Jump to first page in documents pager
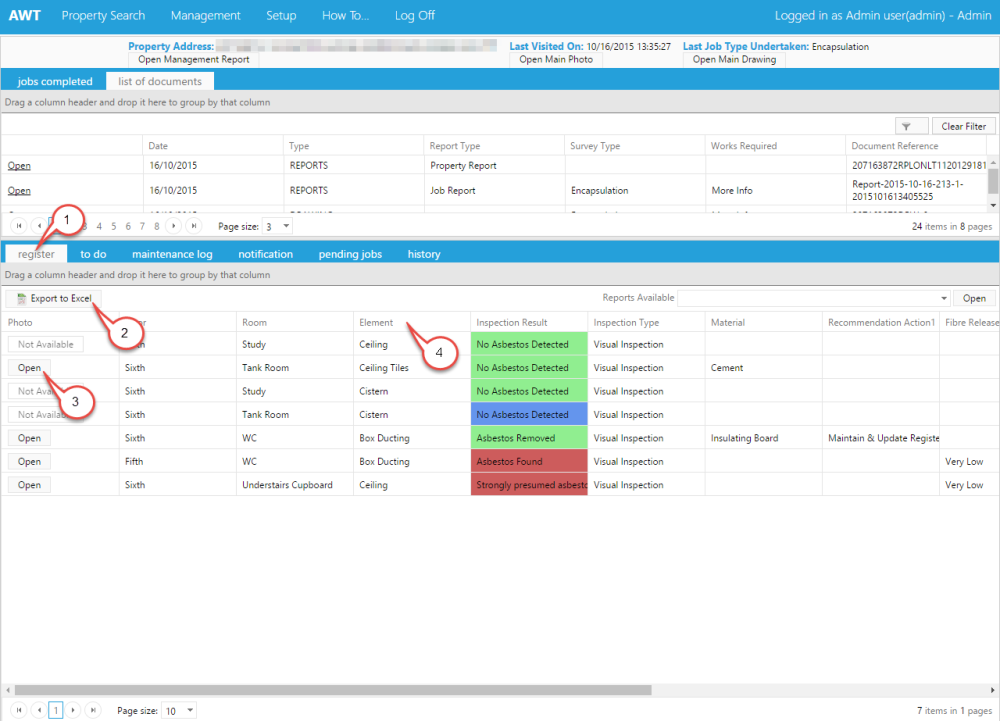 coord(19,226)
